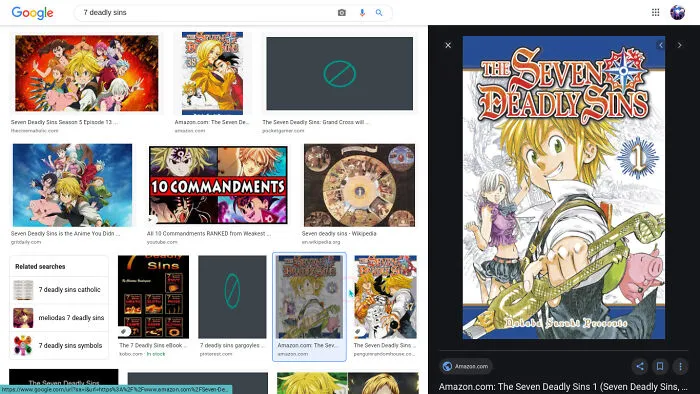Close the image preview panel
Image resolution: width=700 pixels, height=394 pixels.
[448, 45]
